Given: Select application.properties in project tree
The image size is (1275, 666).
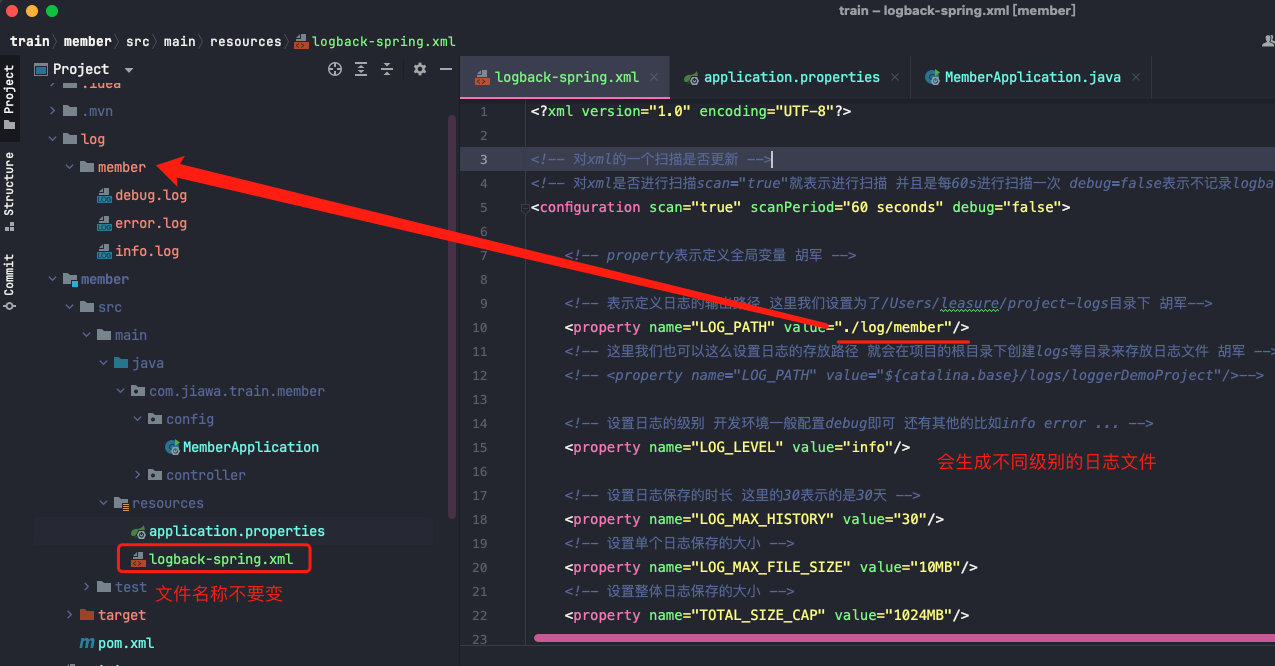Looking at the screenshot, I should coord(237,531).
